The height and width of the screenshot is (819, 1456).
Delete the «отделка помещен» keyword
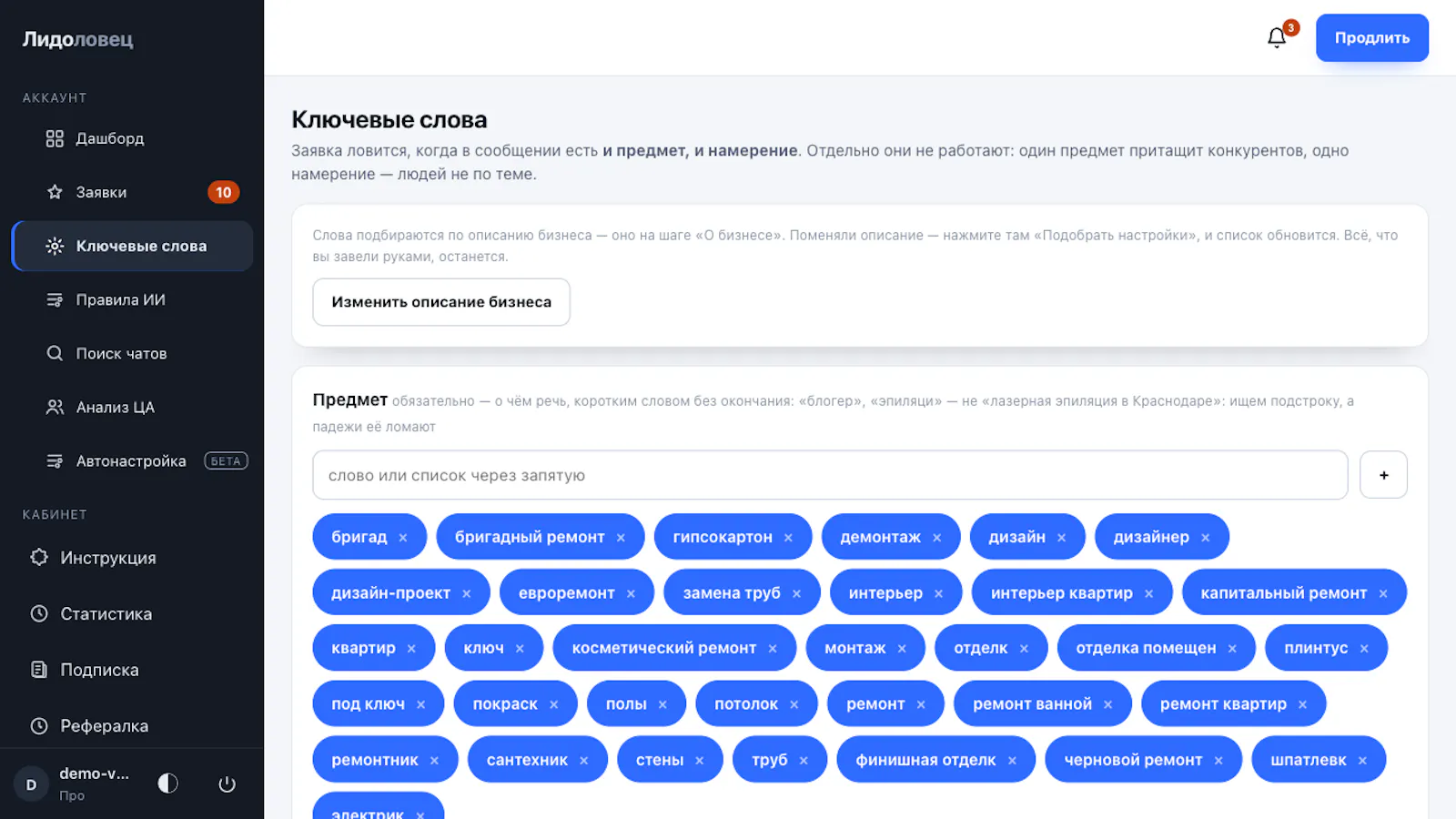pyautogui.click(x=1232, y=649)
